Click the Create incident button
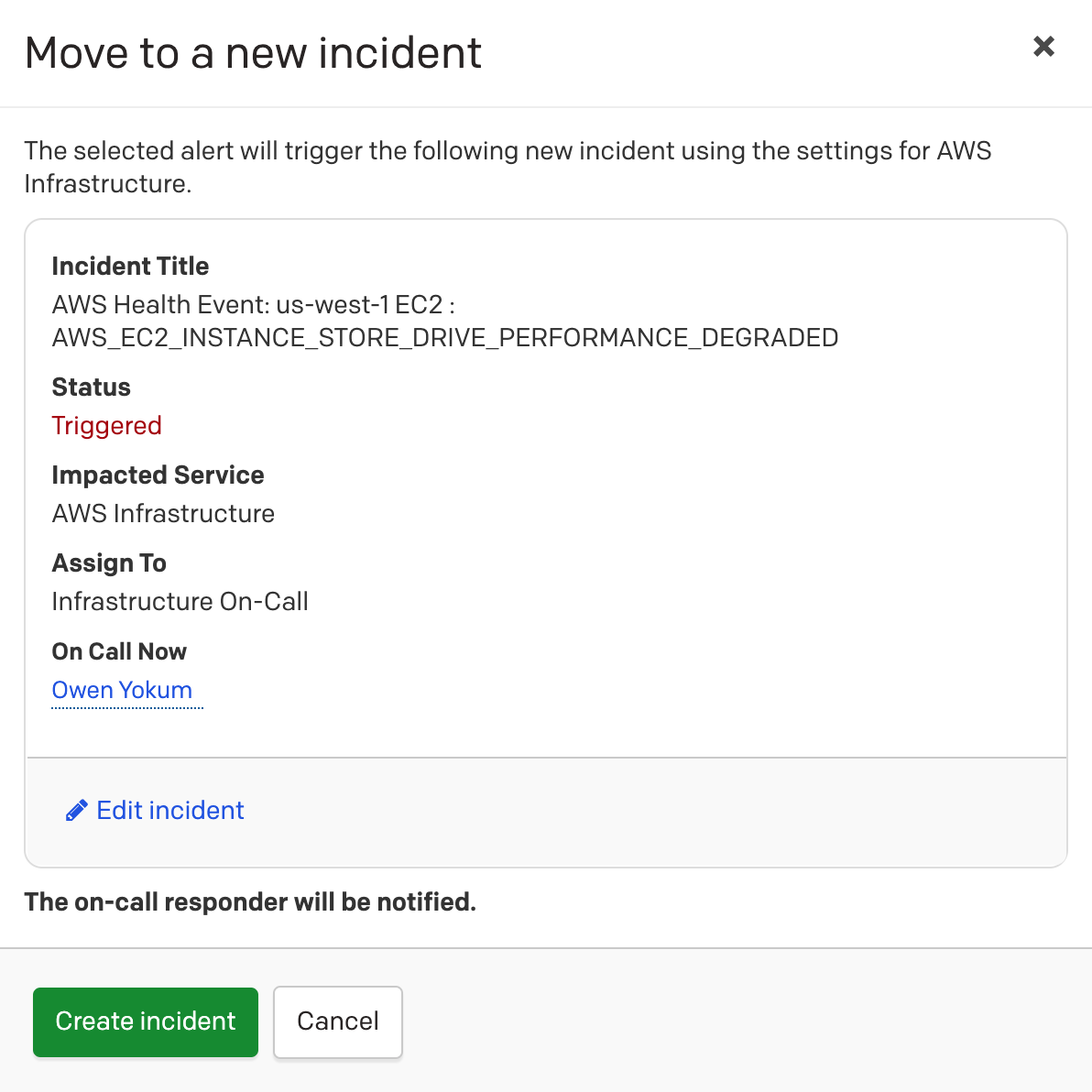 click(x=146, y=1021)
